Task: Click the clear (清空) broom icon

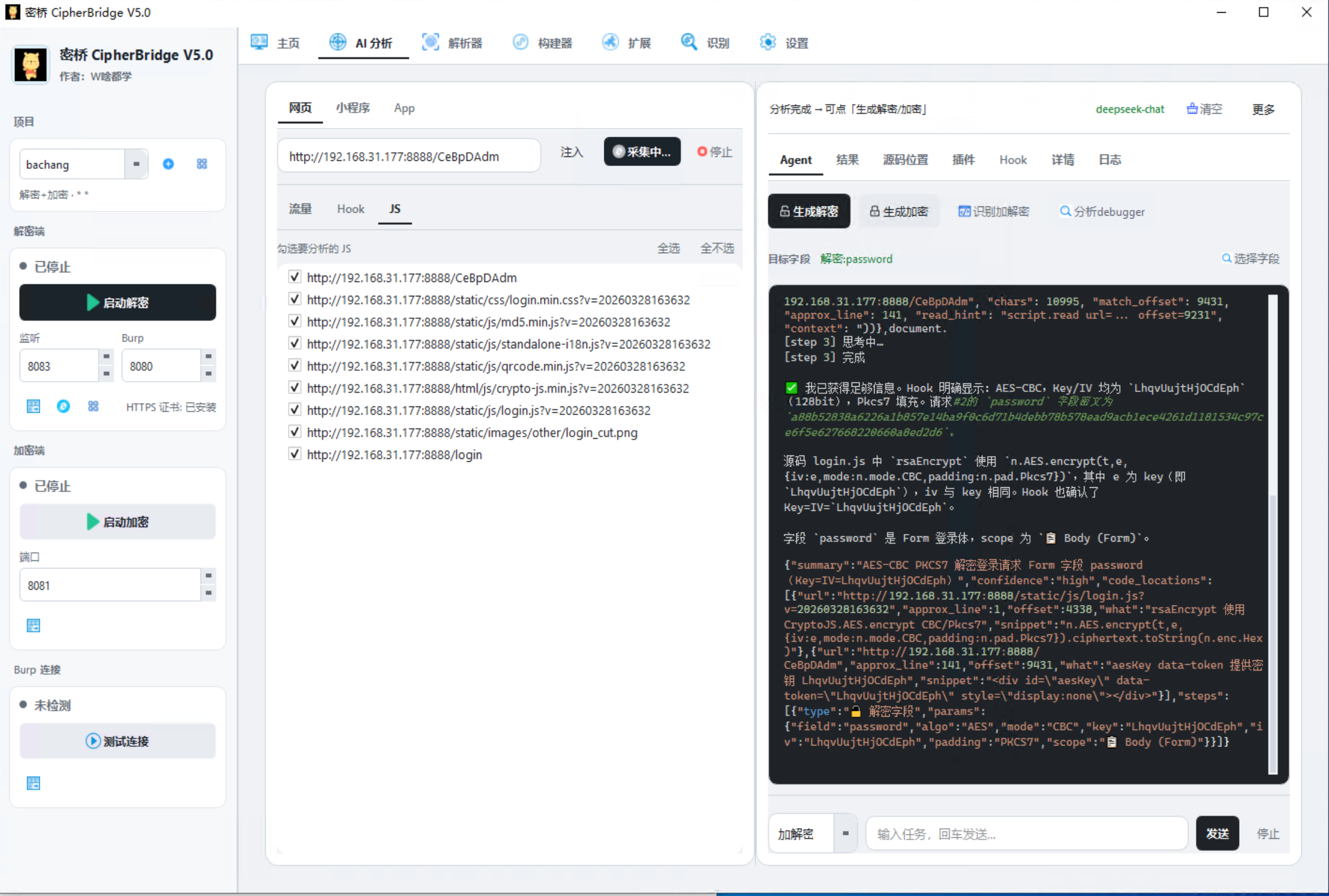Action: click(x=1192, y=108)
